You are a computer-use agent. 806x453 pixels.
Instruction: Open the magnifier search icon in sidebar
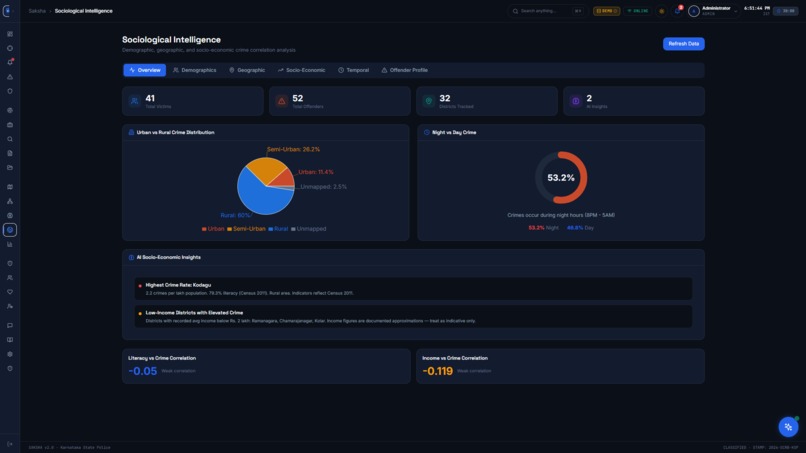[x=10, y=139]
